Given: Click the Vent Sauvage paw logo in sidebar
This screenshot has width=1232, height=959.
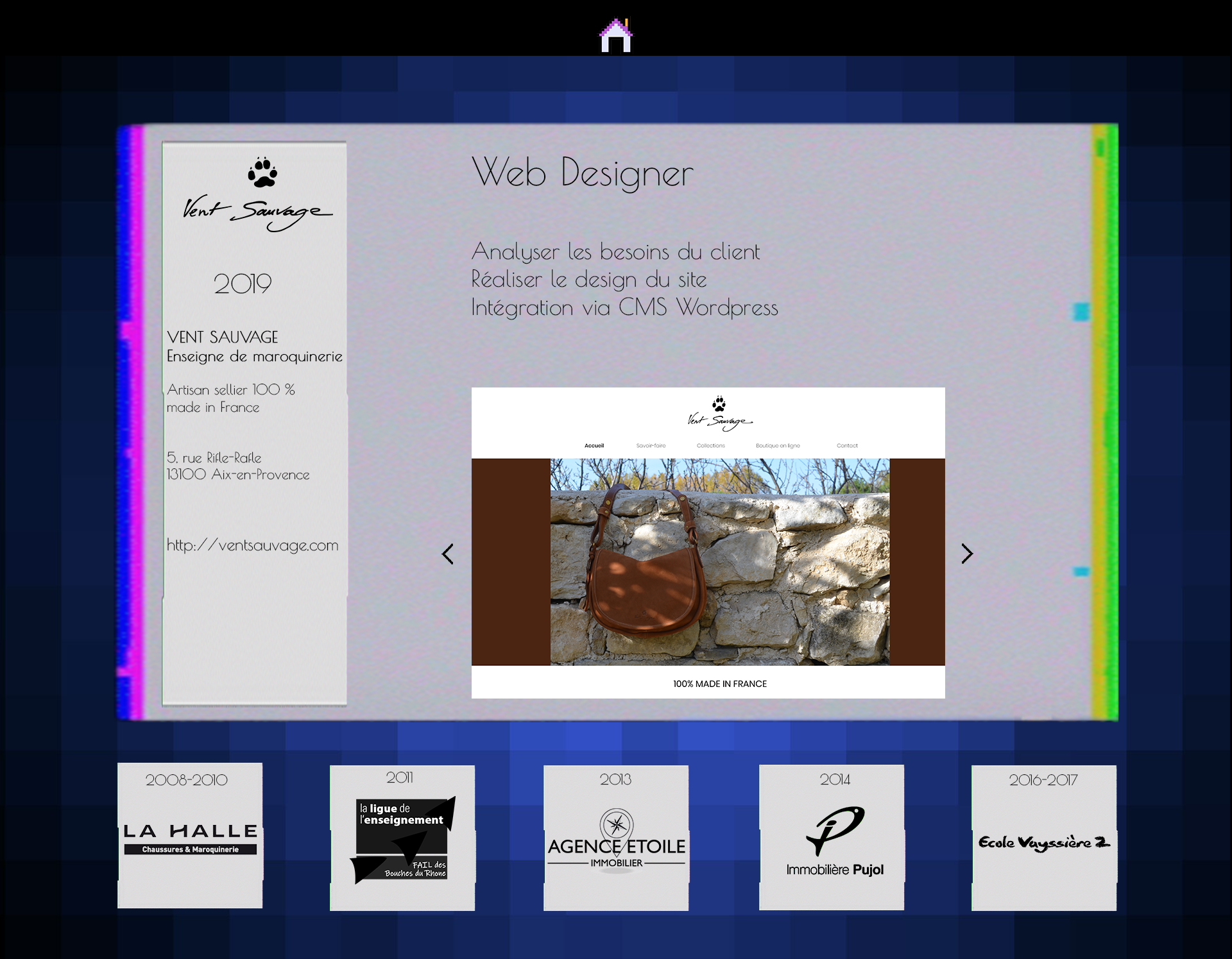Looking at the screenshot, I should tap(257, 194).
